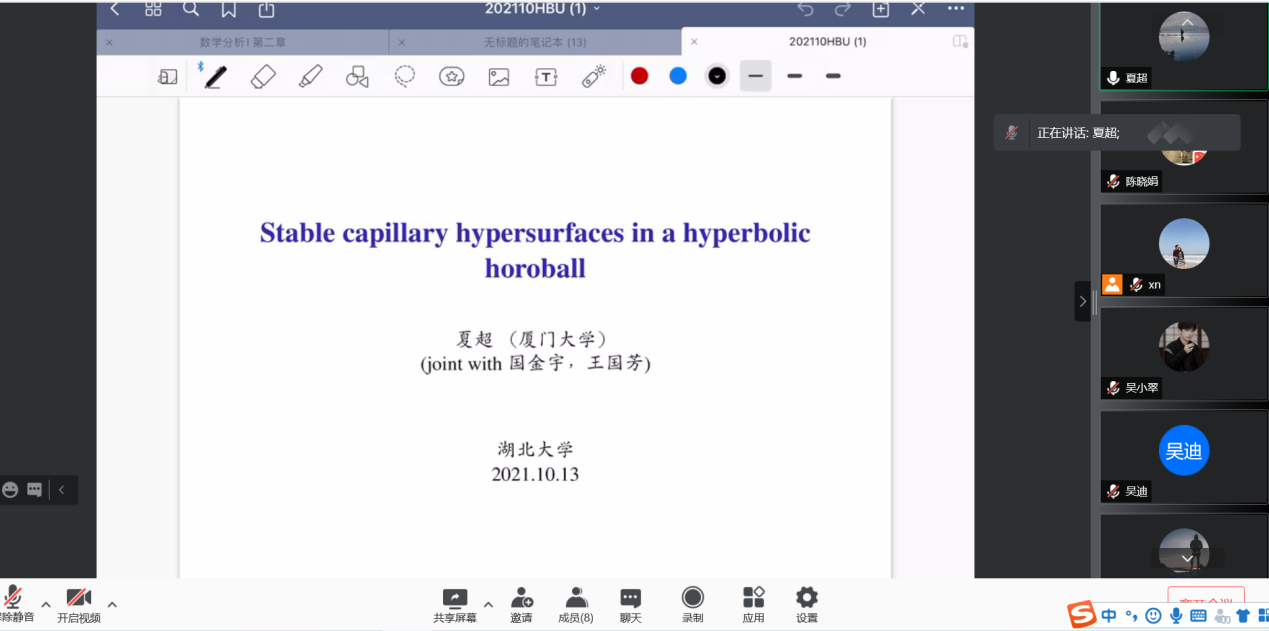
Task: Select the text box tool
Action: 546,77
